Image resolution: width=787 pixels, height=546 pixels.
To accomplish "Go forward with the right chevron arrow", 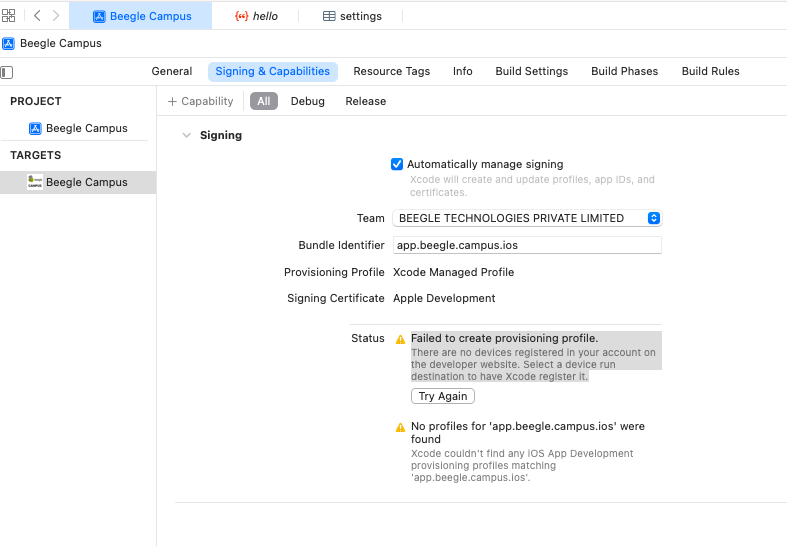I will (56, 16).
